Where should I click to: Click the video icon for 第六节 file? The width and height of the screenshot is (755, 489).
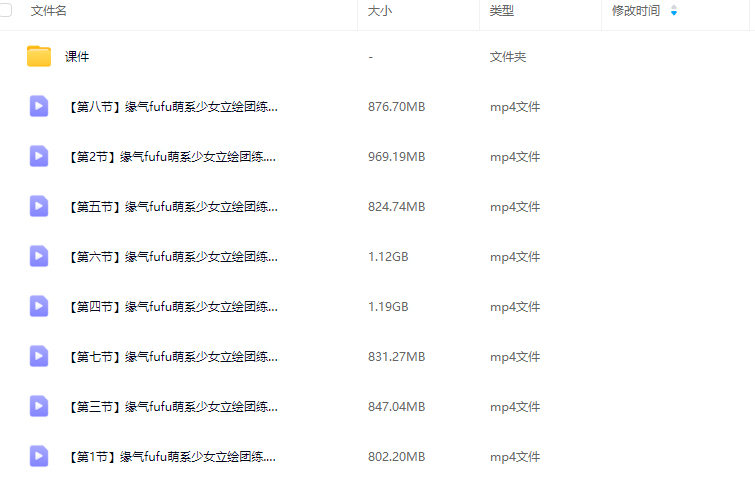(x=39, y=256)
